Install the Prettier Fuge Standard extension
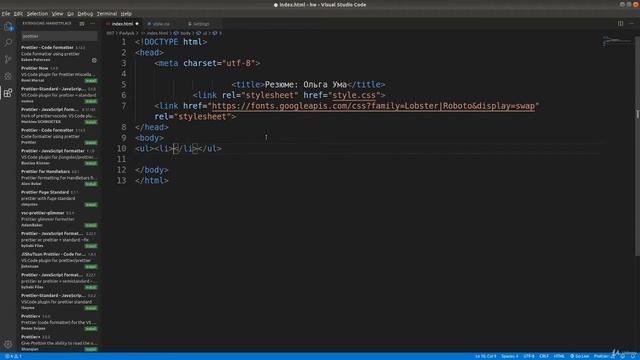 pyautogui.click(x=91, y=204)
